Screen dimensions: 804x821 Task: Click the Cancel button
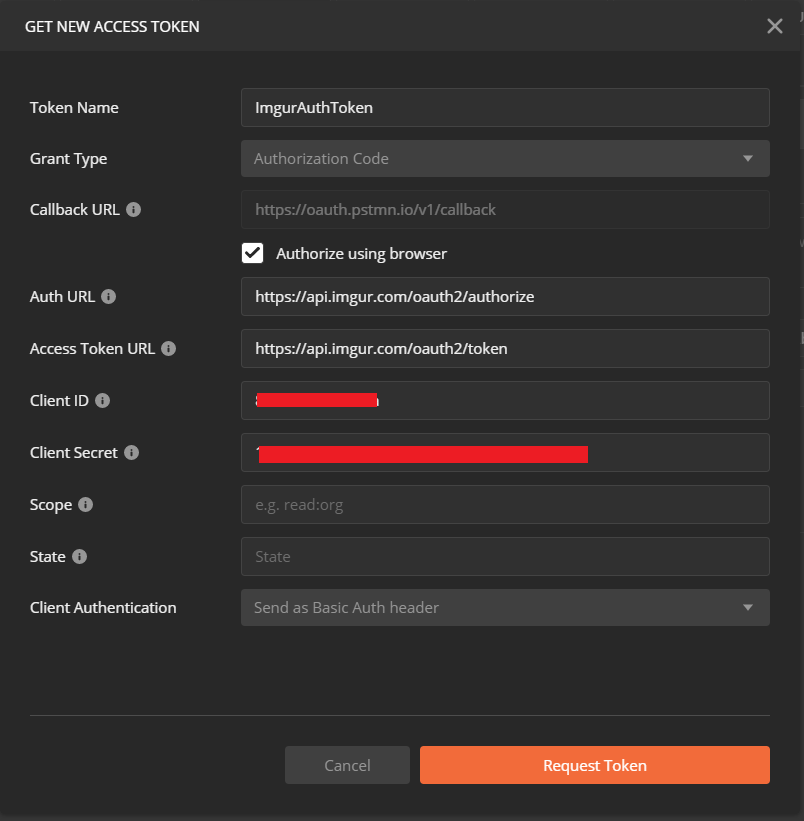[x=347, y=765]
